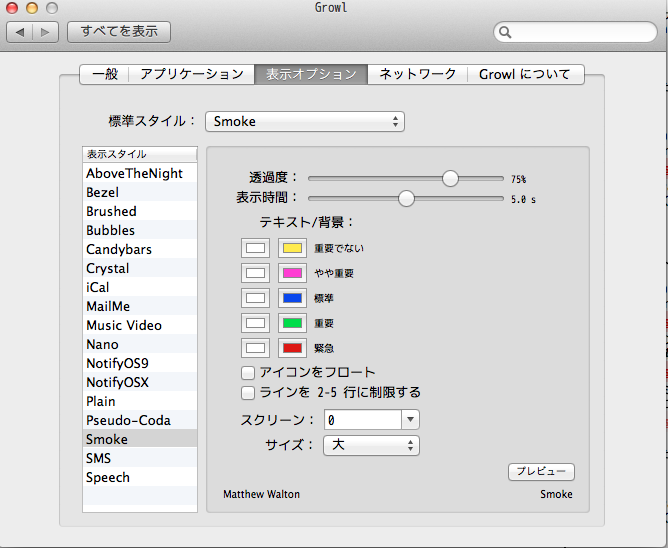
Task: Switch to the 一般 tab
Action: coord(104,74)
